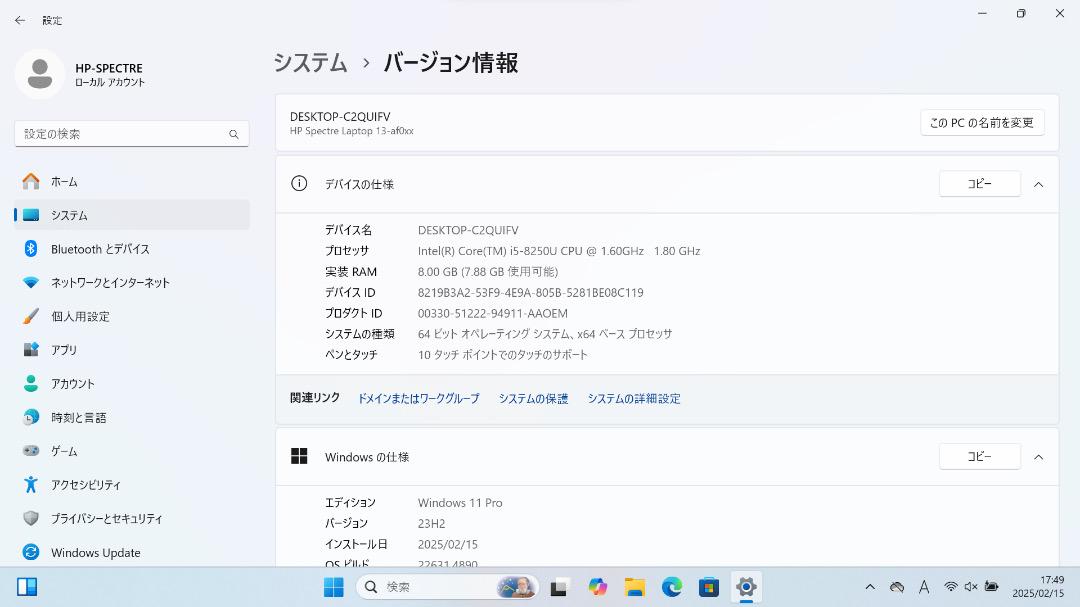This screenshot has width=1080, height=607.
Task: Click the magnifier icon in settings search
Action: click(x=234, y=134)
